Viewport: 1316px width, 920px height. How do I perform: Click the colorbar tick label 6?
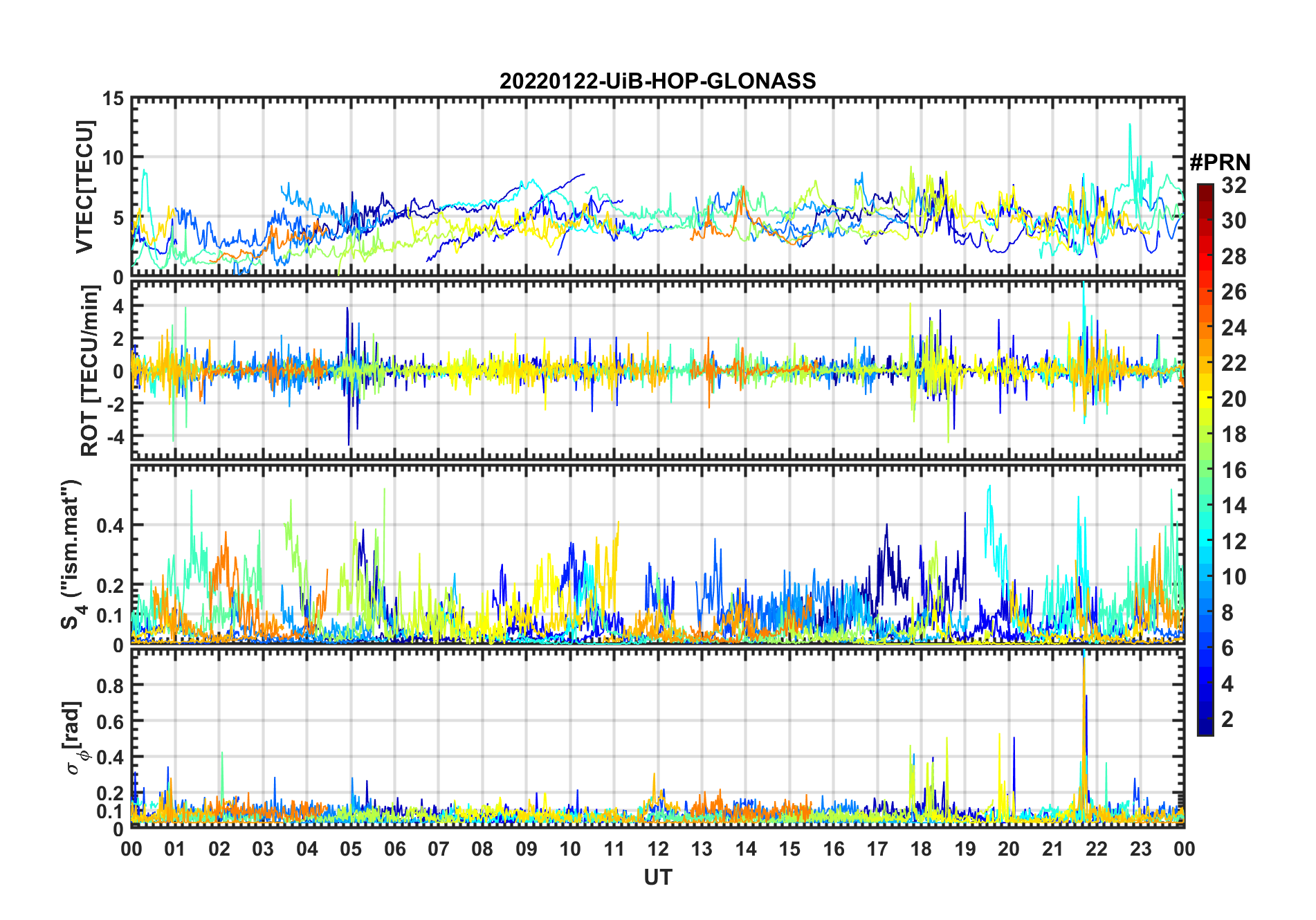coord(1227,648)
